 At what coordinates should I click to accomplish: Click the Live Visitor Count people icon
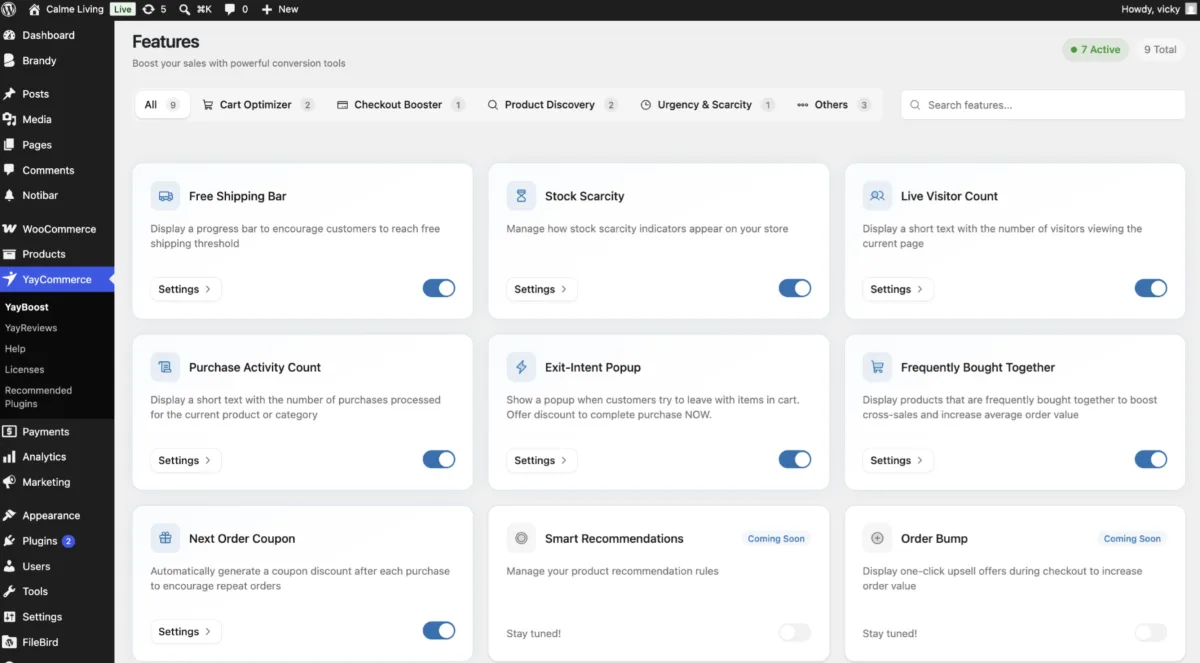tap(878, 196)
